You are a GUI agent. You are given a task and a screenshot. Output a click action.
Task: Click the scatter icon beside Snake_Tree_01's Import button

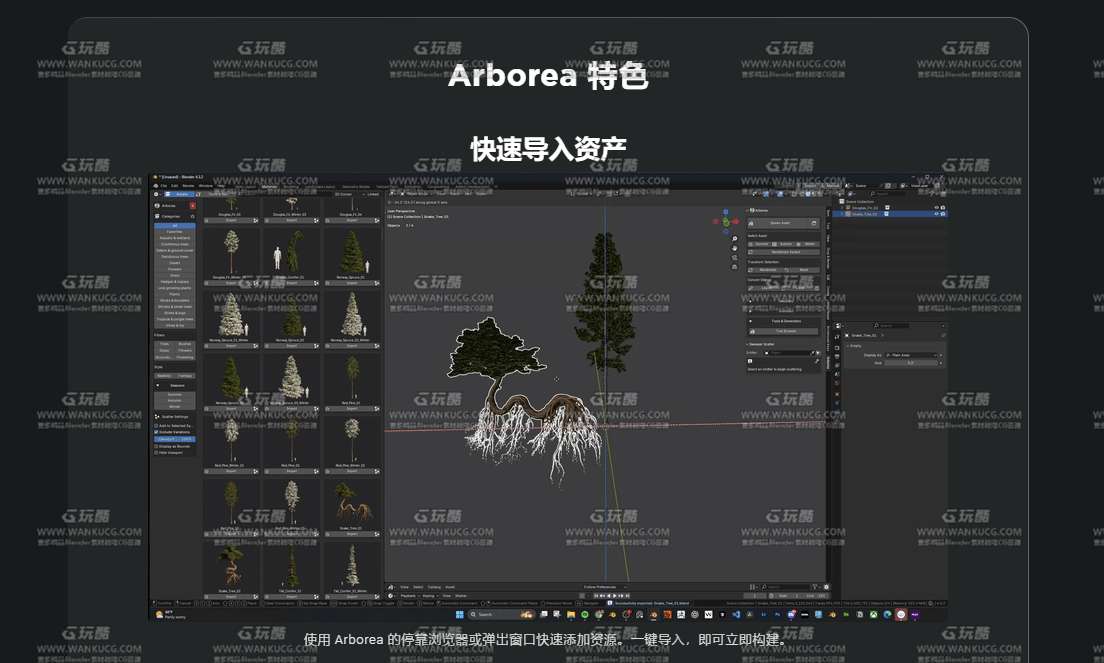(x=377, y=534)
